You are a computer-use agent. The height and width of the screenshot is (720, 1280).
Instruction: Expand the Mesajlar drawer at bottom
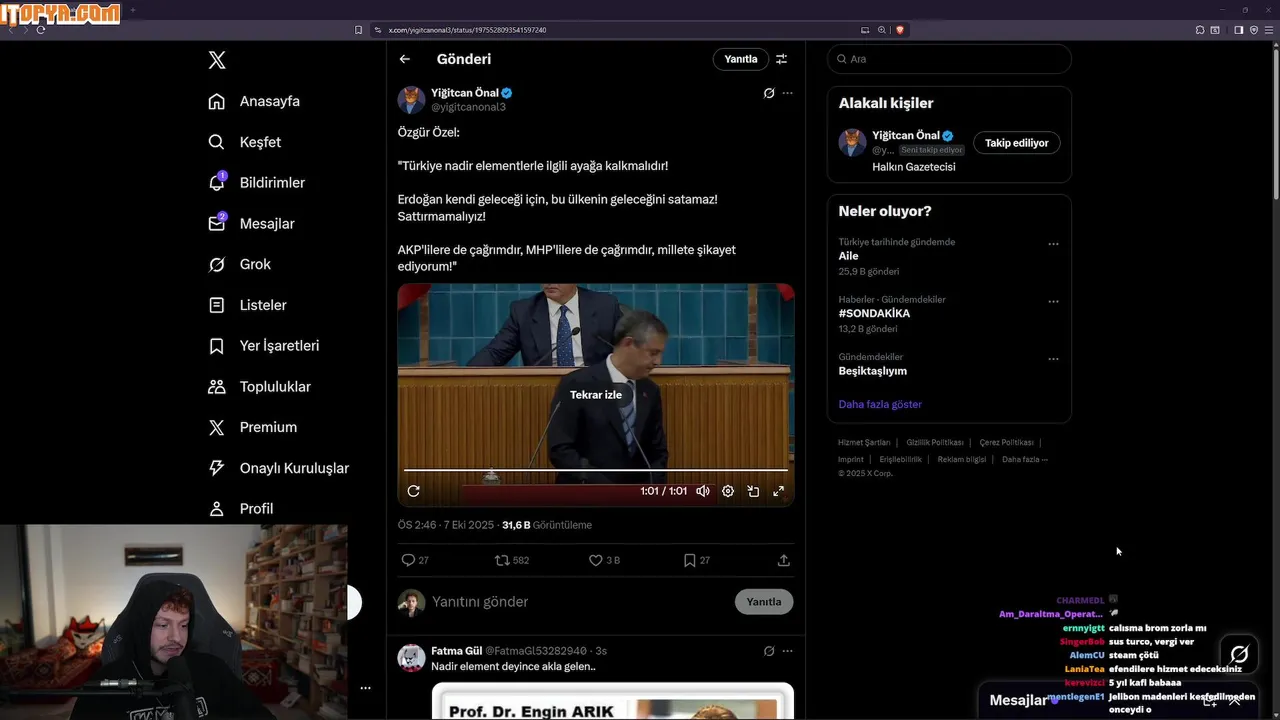(x=1234, y=701)
